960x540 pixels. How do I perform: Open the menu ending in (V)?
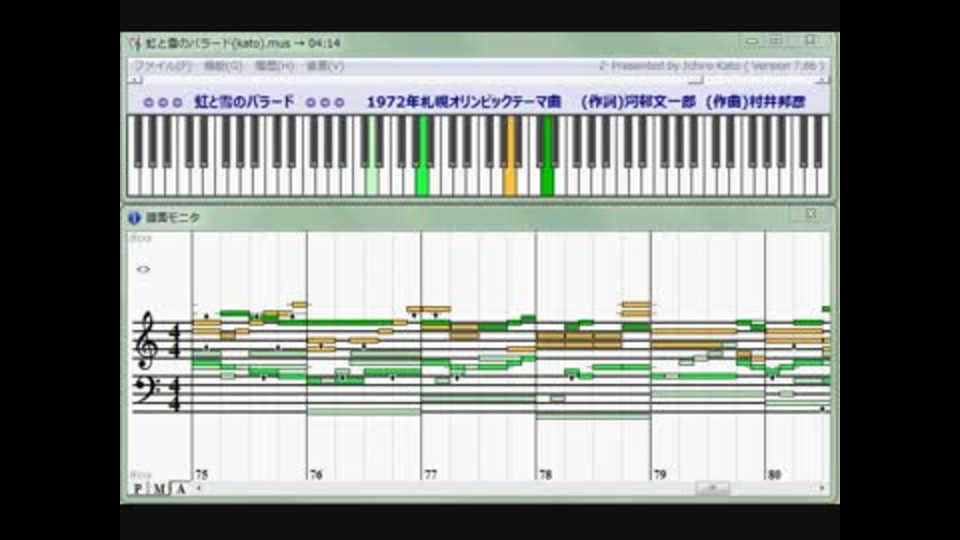click(325, 66)
